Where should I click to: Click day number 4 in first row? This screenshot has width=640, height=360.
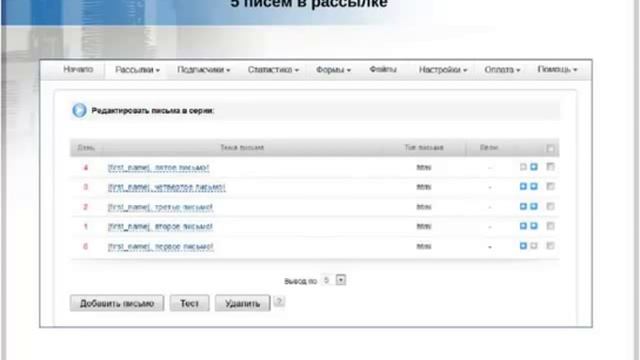point(86,167)
